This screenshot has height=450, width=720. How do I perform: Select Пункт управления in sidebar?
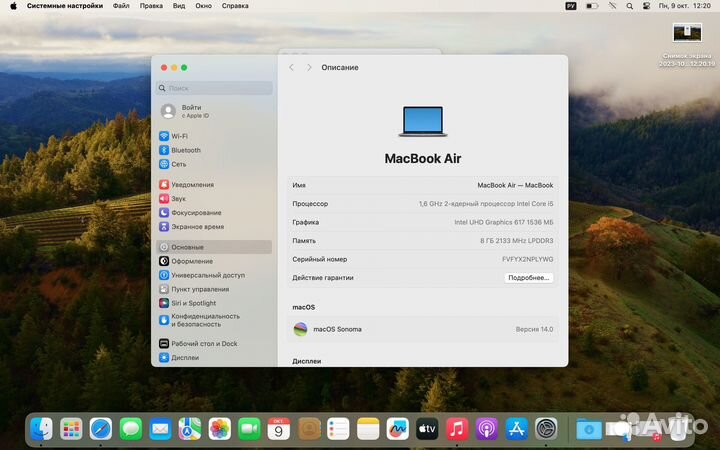(x=194, y=289)
